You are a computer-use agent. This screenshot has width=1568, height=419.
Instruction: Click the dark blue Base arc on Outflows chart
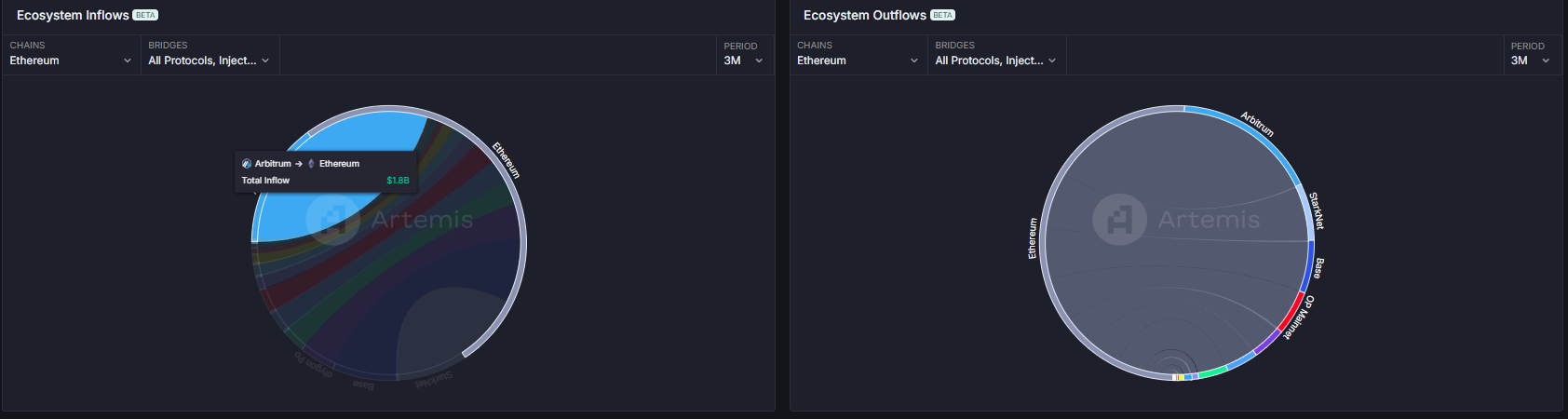pos(1310,265)
